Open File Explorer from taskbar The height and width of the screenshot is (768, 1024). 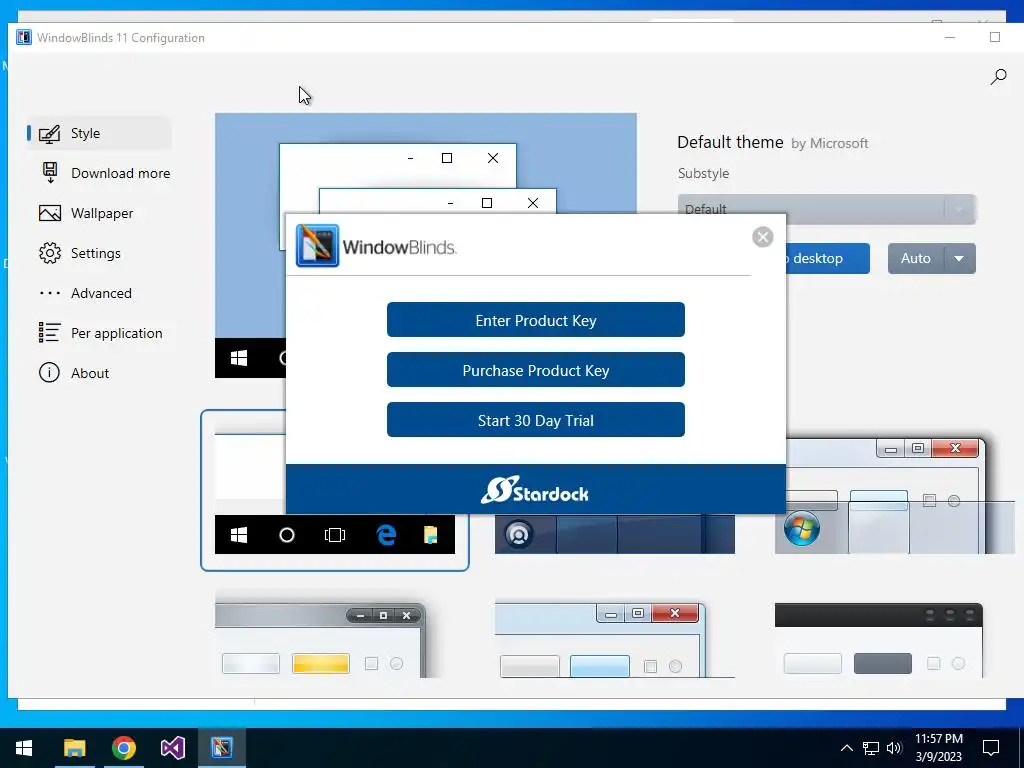coord(74,748)
